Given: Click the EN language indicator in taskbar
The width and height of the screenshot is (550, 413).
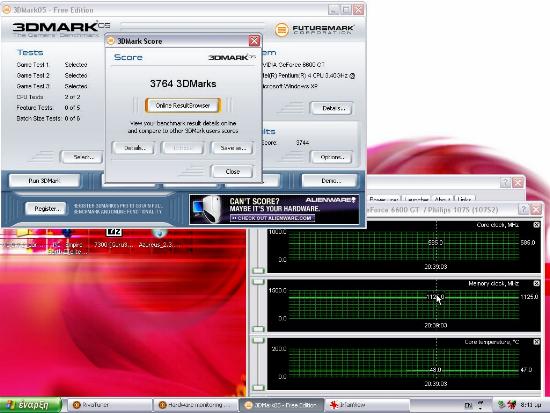Looking at the screenshot, I should click(468, 405).
